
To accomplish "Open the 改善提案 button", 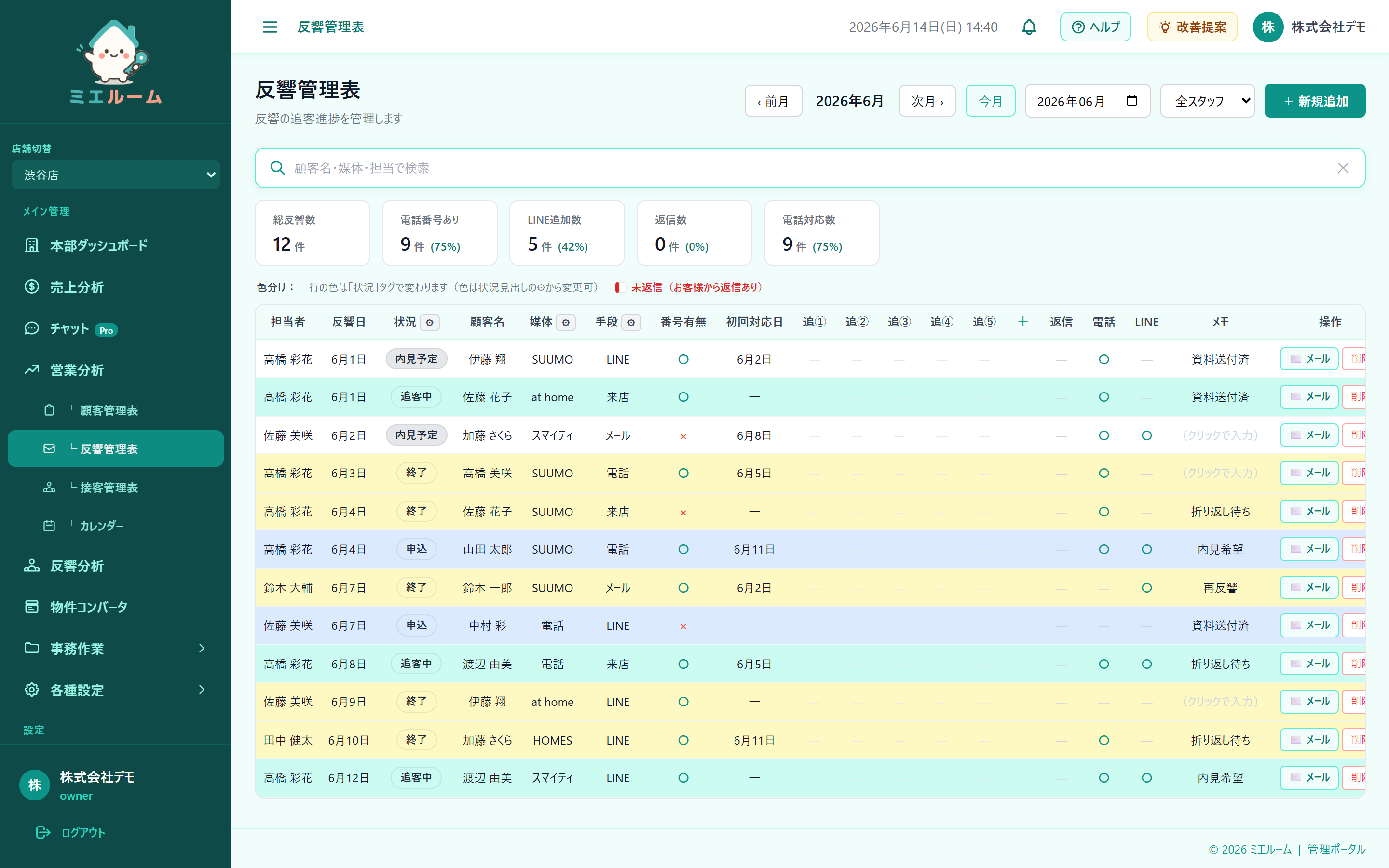I will pyautogui.click(x=1192, y=27).
